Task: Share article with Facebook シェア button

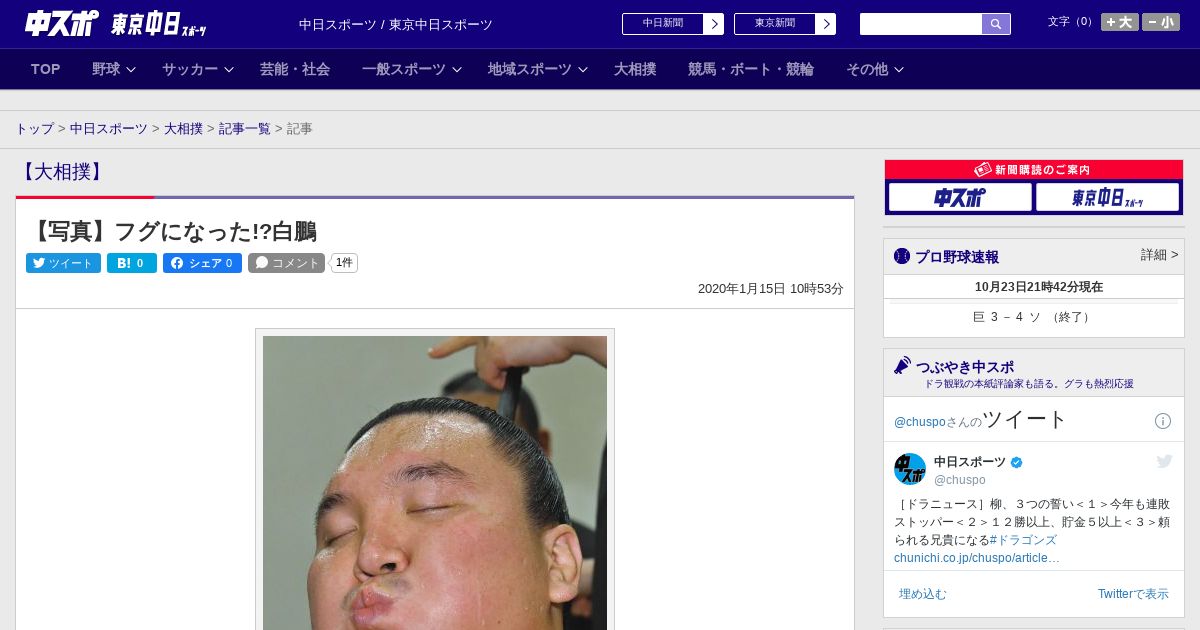Action: click(x=202, y=263)
